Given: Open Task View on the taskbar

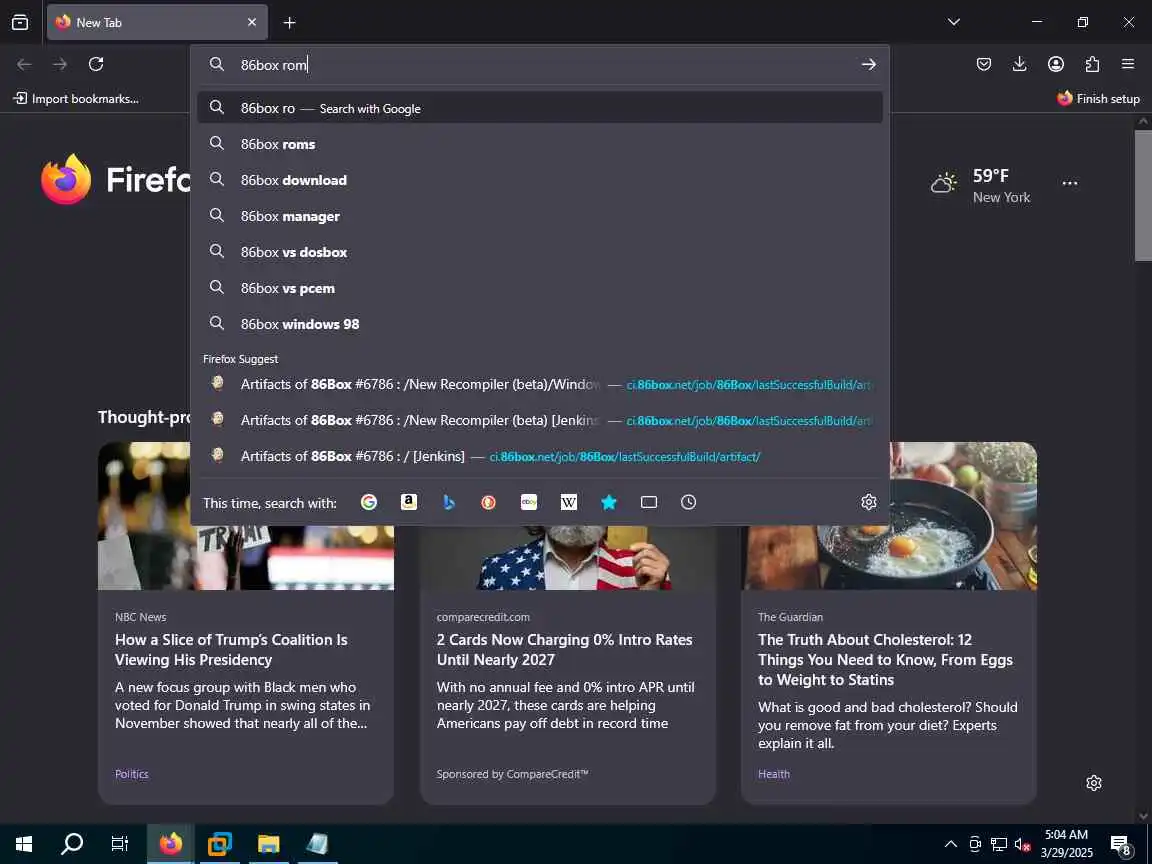Looking at the screenshot, I should 119,843.
